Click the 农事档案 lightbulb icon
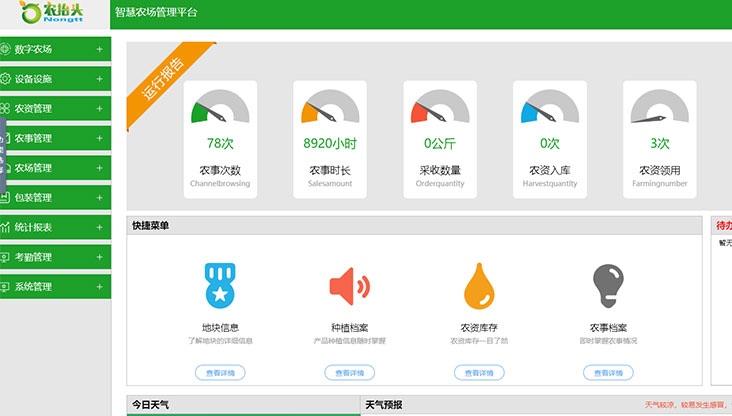This screenshot has width=732, height=416. (x=608, y=286)
